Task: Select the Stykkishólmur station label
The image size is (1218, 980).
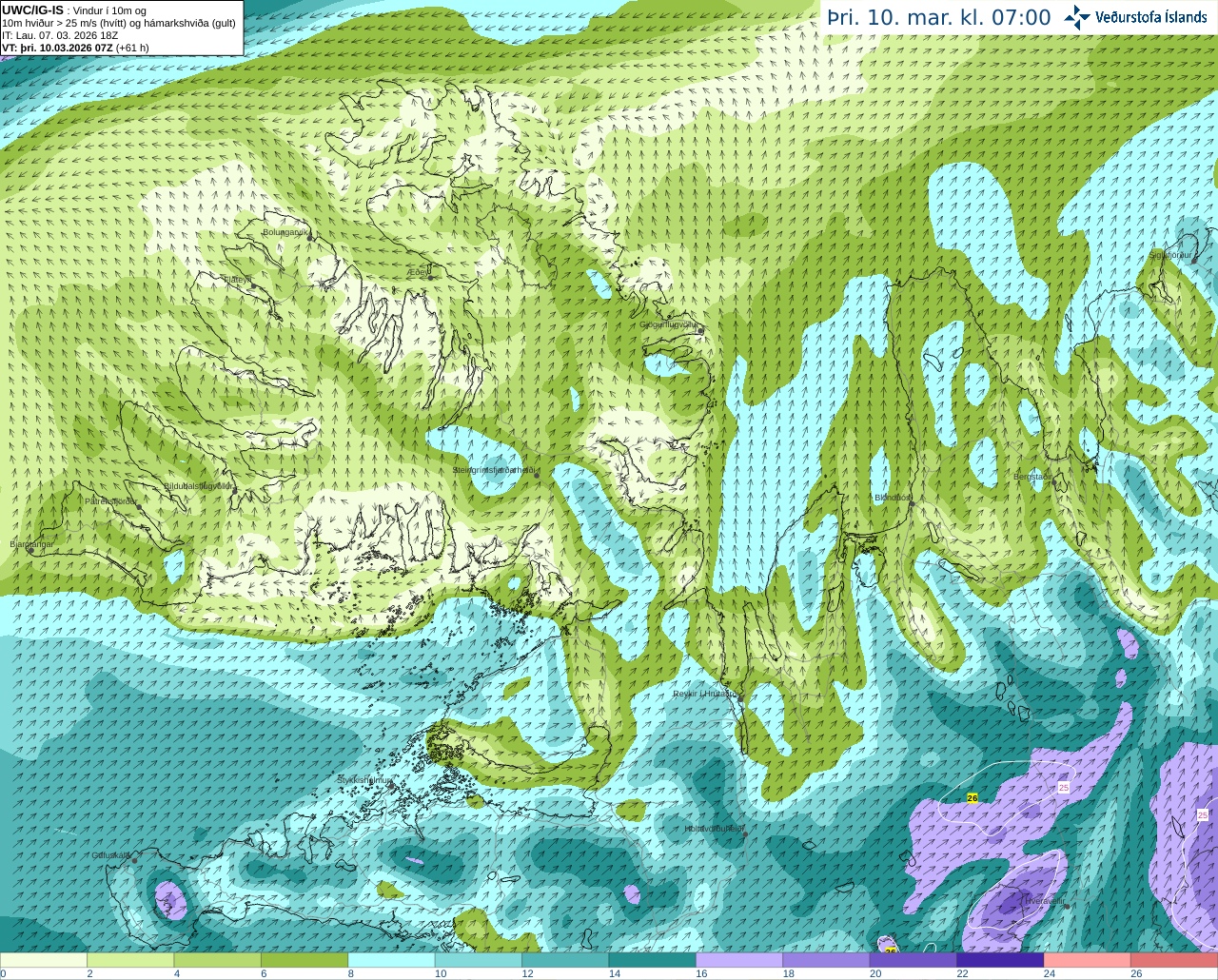Action: (x=364, y=780)
